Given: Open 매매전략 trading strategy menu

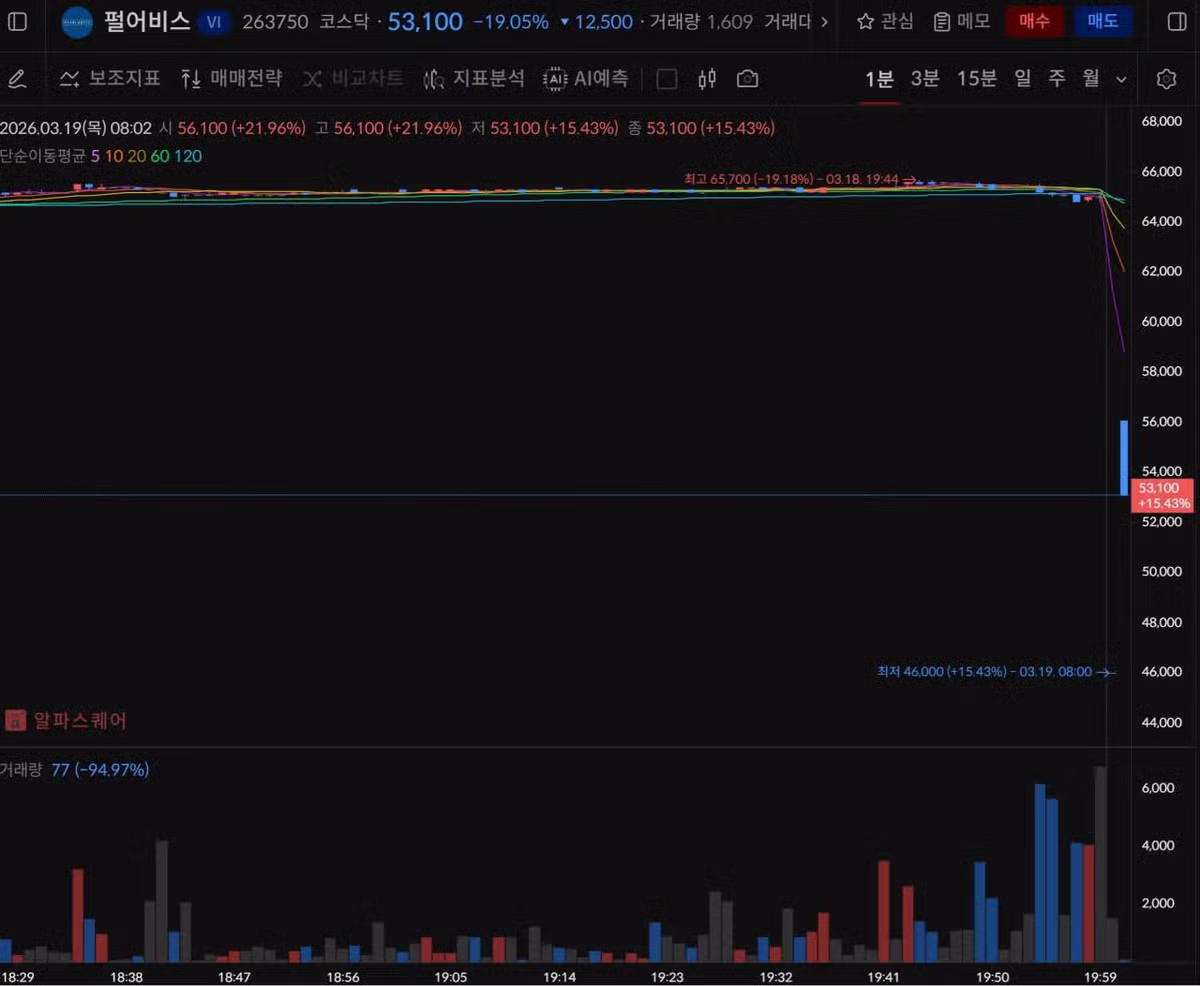Looking at the screenshot, I should pos(232,79).
